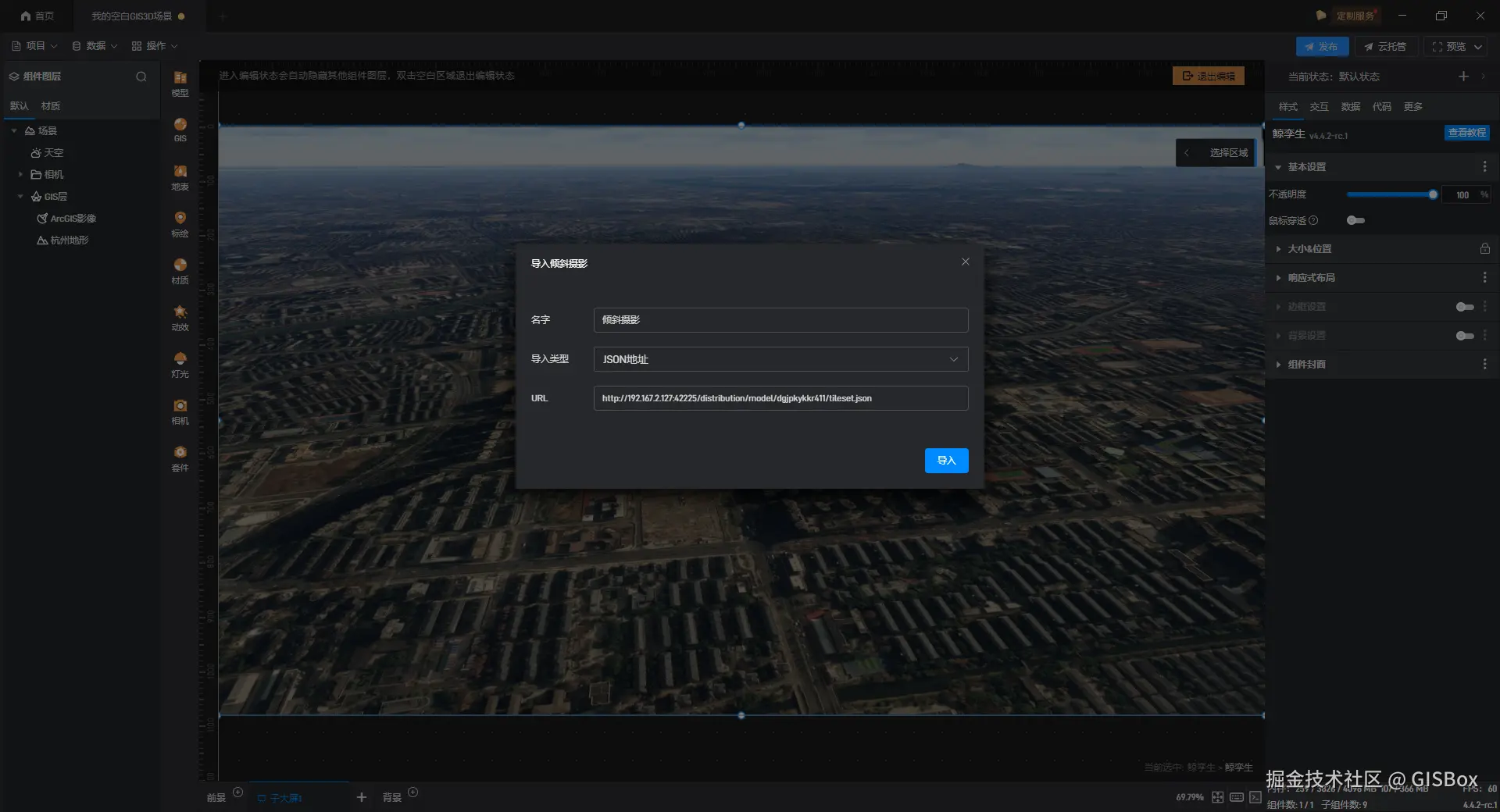Open the 查看教程 tutorial link
This screenshot has width=1500, height=812.
point(1466,133)
